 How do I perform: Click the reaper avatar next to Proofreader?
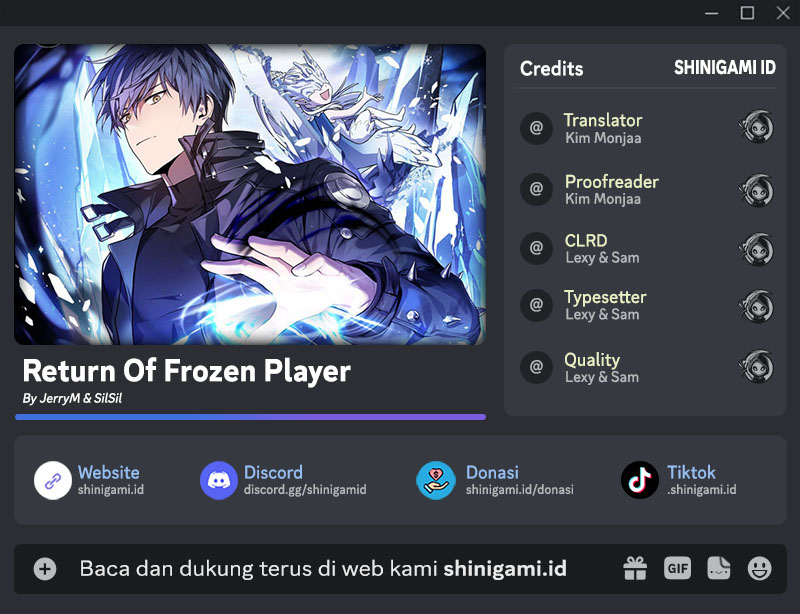click(x=757, y=190)
